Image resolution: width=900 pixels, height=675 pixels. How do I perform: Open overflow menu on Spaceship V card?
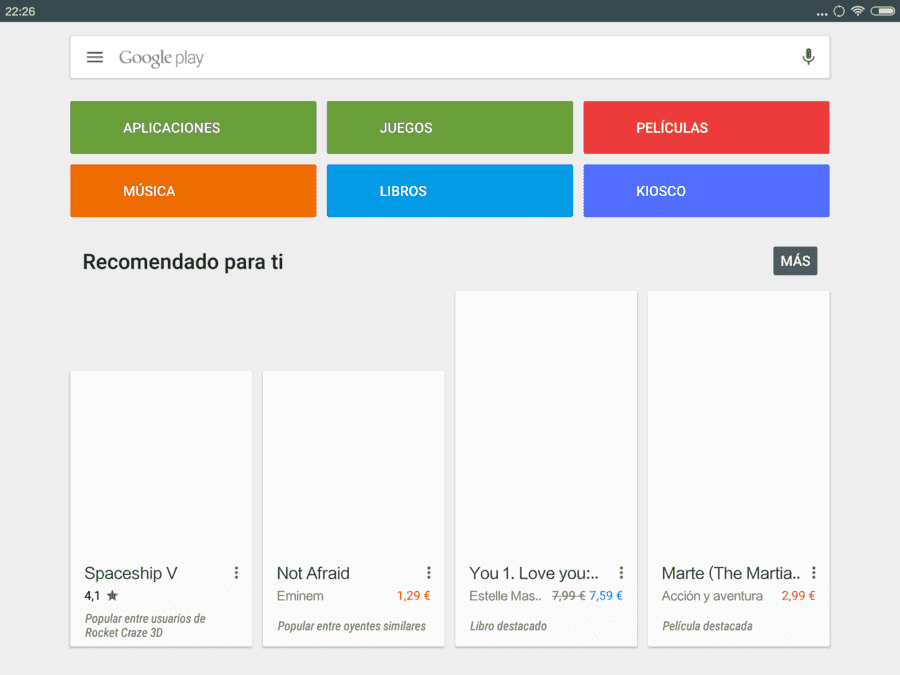coord(236,572)
